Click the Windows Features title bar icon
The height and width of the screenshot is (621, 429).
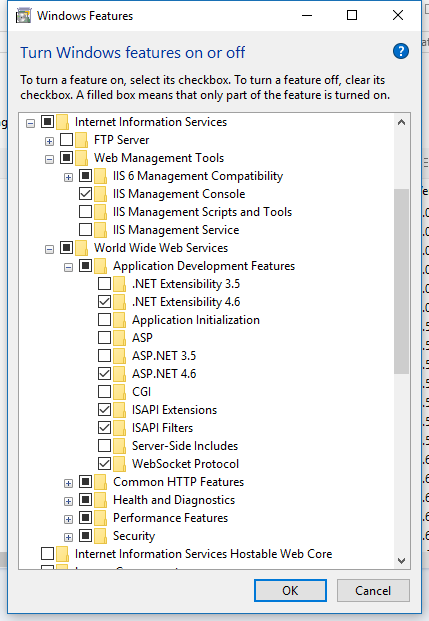(x=23, y=16)
